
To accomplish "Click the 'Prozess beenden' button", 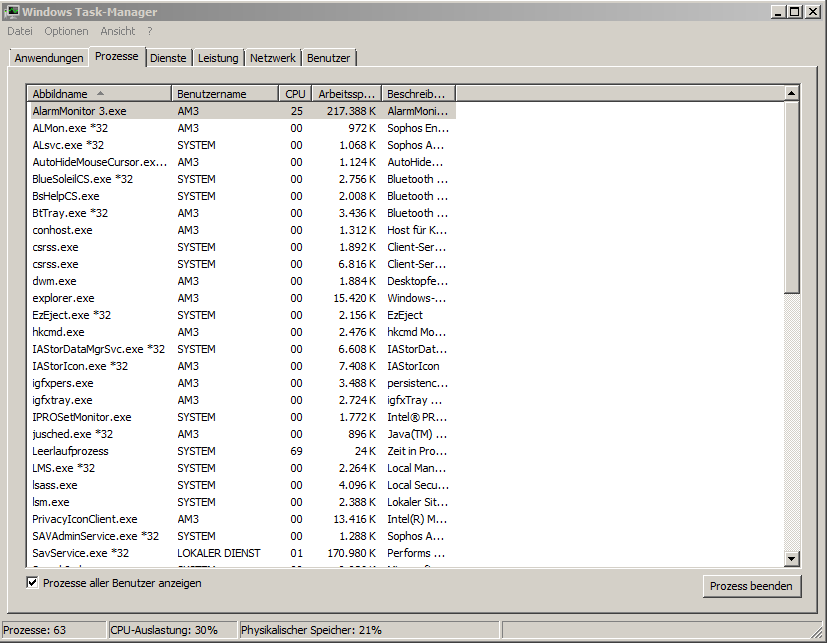I will (751, 586).
